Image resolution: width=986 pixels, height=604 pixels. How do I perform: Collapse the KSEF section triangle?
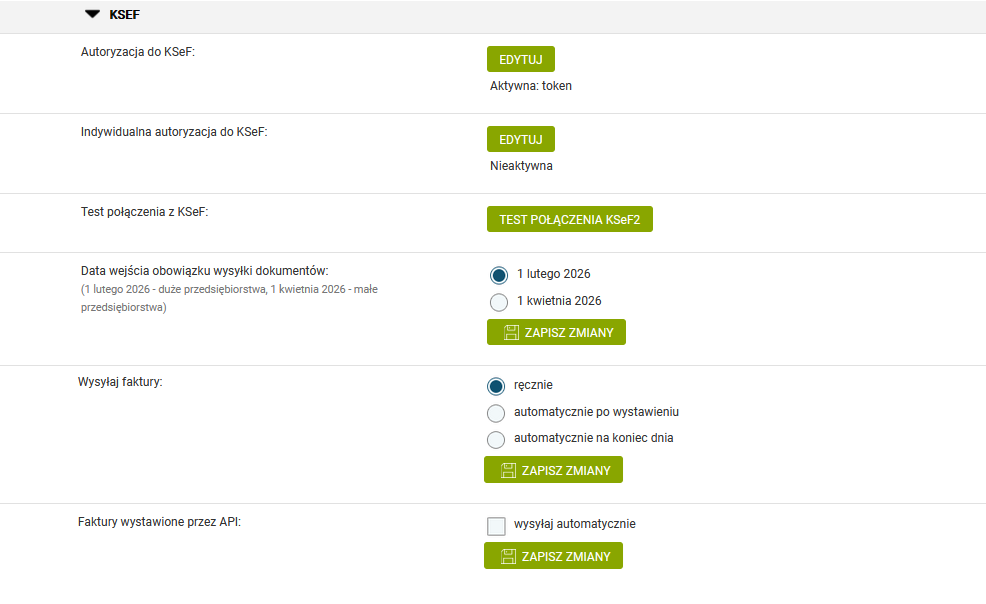pyautogui.click(x=93, y=15)
